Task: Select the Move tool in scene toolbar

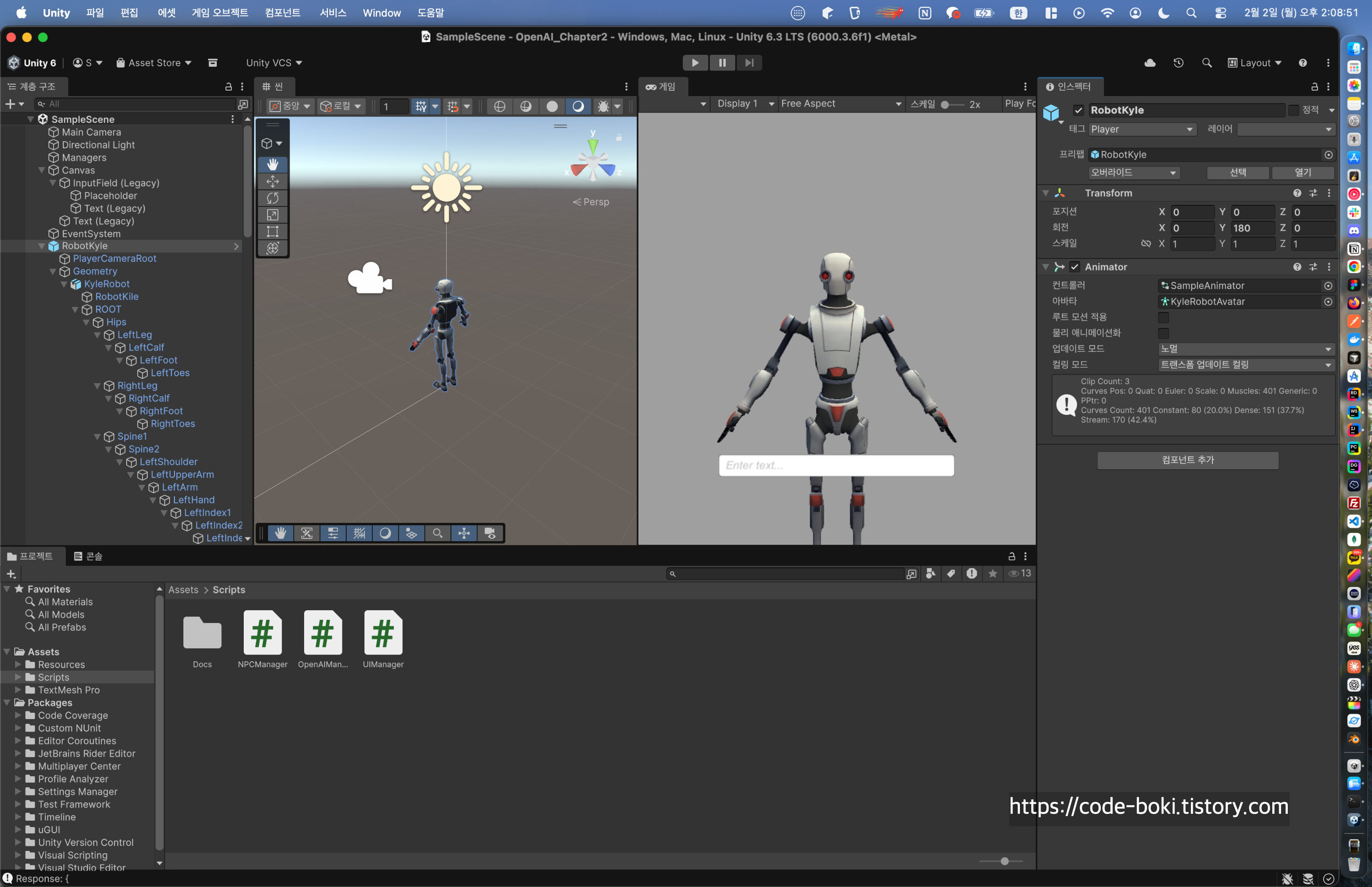Action: pyautogui.click(x=272, y=182)
